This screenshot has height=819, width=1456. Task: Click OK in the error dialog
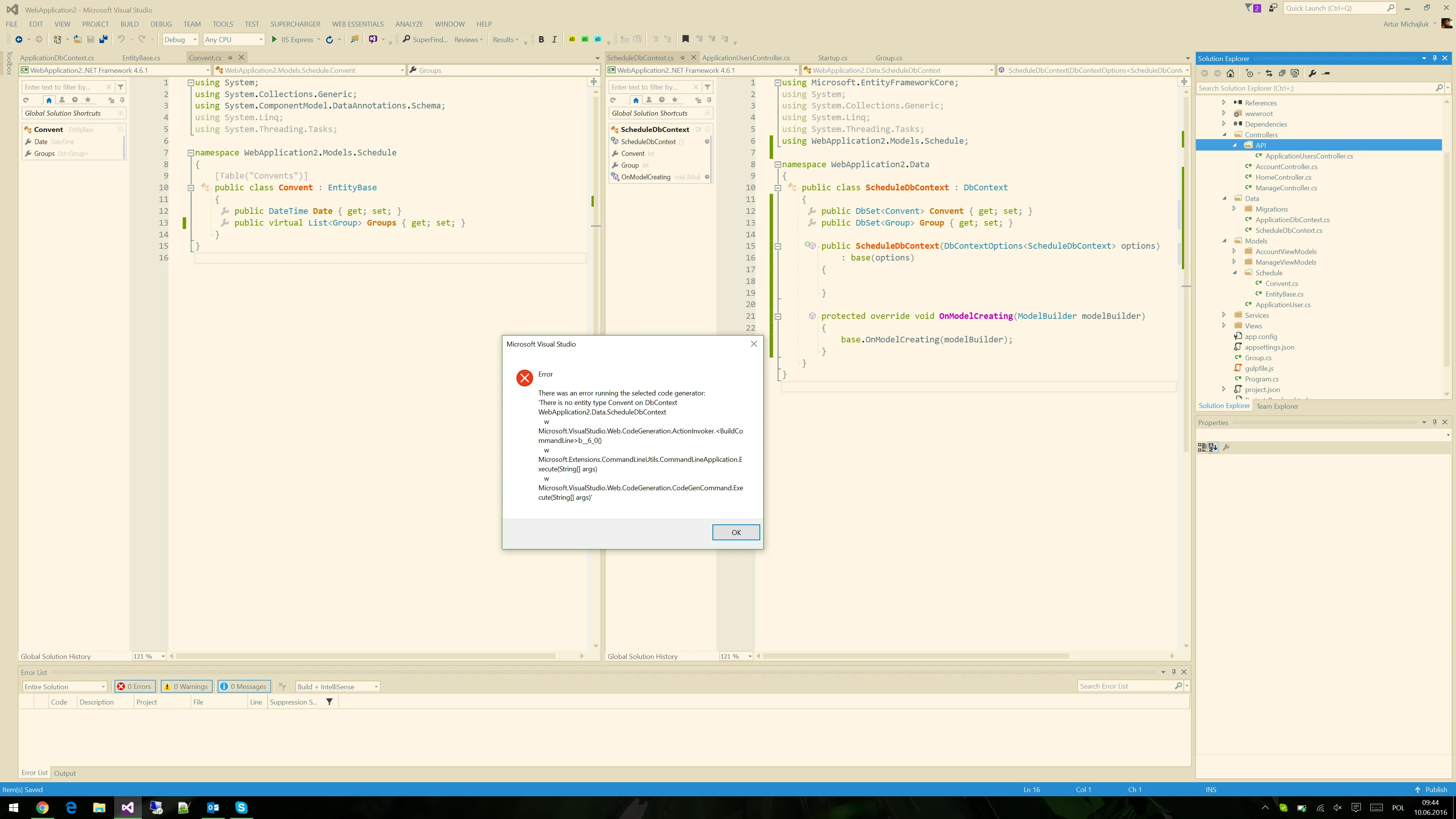735,532
